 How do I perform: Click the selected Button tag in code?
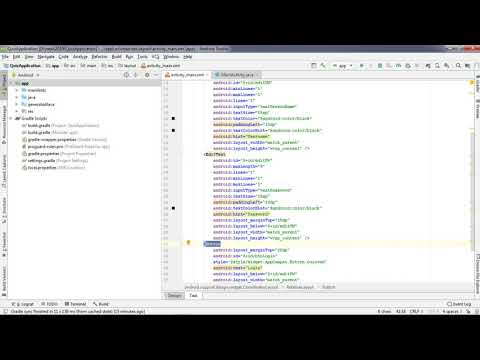pos(212,244)
